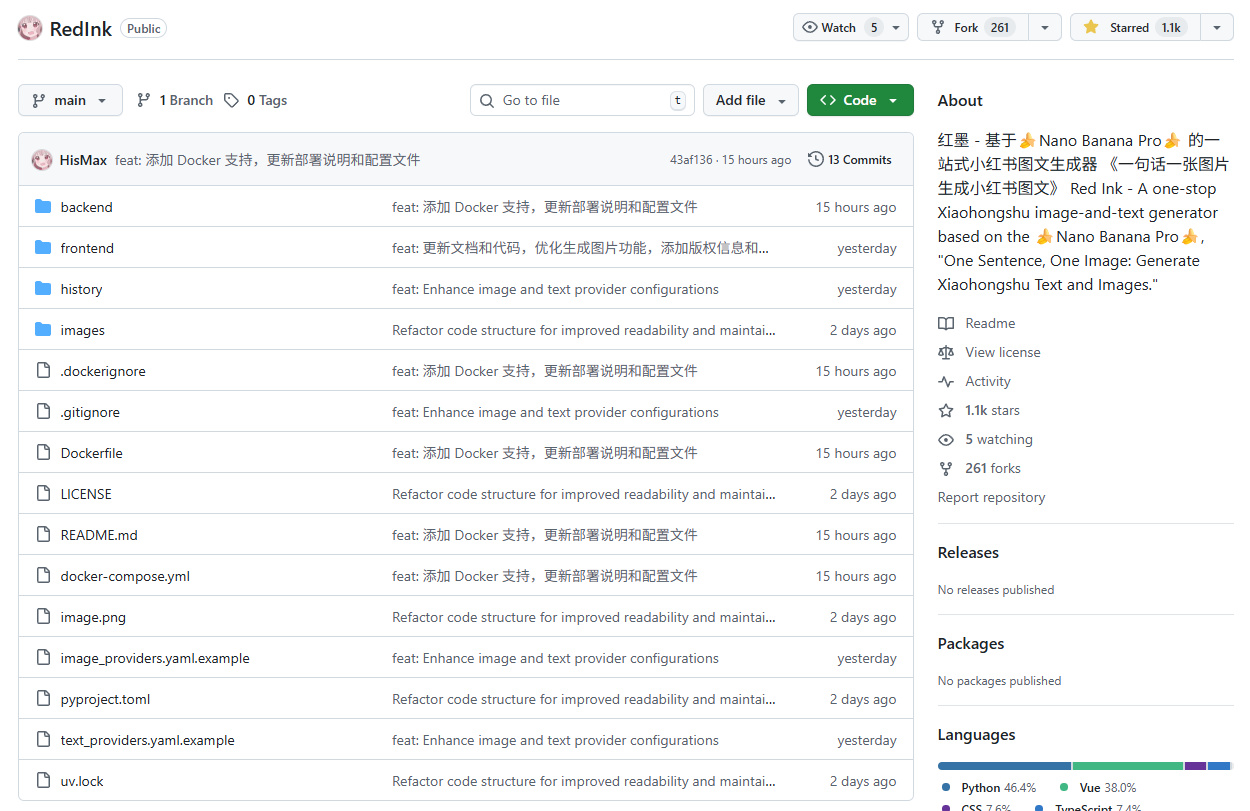The image size is (1250, 811).
Task: Open the 1 Branch link
Action: (x=175, y=100)
